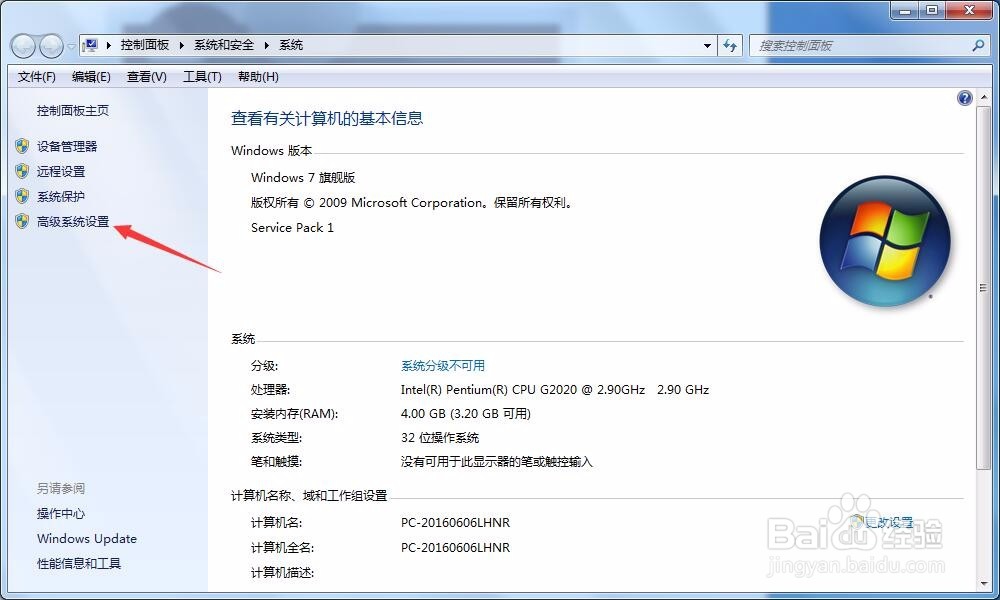Viewport: 1000px width, 600px height.
Task: Click the shield icon beside 高级系统设置
Action: point(22,221)
